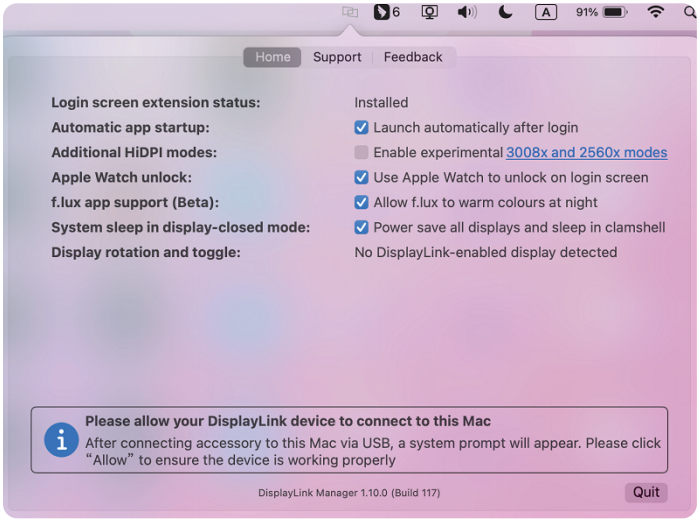Open the menu bar app showing badge 6
Image resolution: width=700 pixels, height=522 pixels.
point(386,12)
